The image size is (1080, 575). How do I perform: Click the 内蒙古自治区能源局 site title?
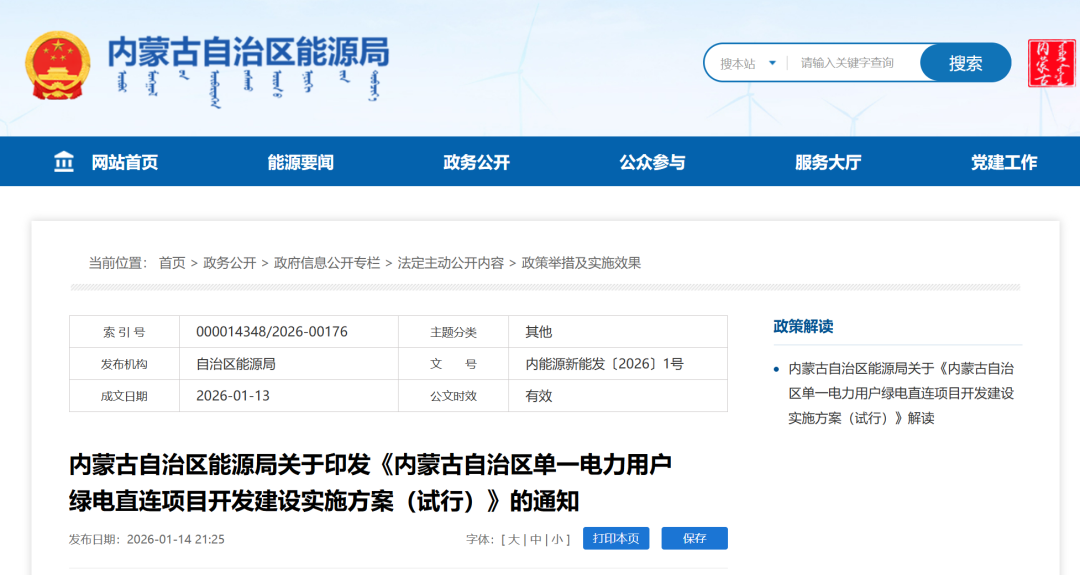(x=248, y=52)
